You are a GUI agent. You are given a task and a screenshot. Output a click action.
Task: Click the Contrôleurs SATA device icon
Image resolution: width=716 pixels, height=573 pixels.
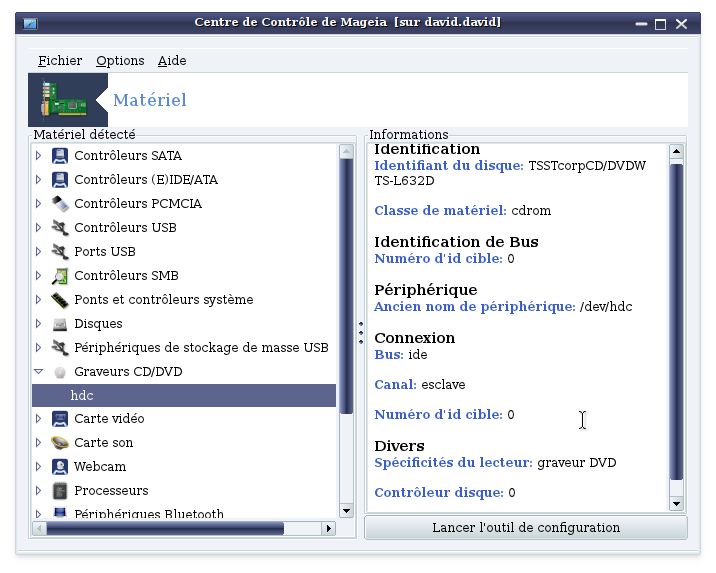tap(60, 156)
